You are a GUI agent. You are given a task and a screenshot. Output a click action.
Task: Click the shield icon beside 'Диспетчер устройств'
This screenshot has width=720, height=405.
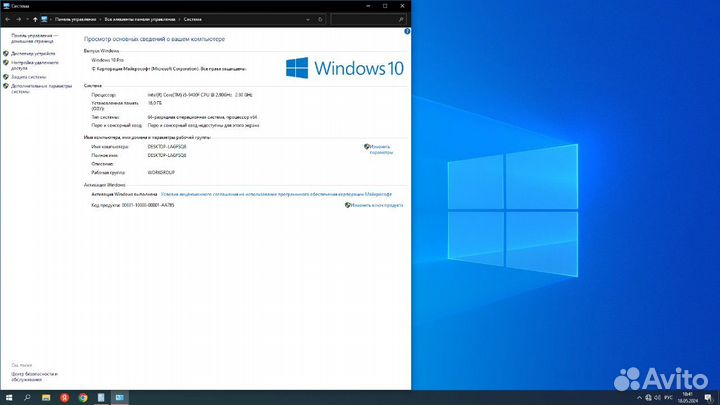[6, 53]
